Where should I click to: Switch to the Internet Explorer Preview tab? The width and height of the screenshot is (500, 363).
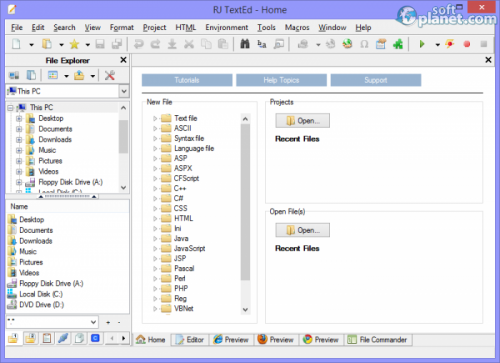tap(232, 340)
